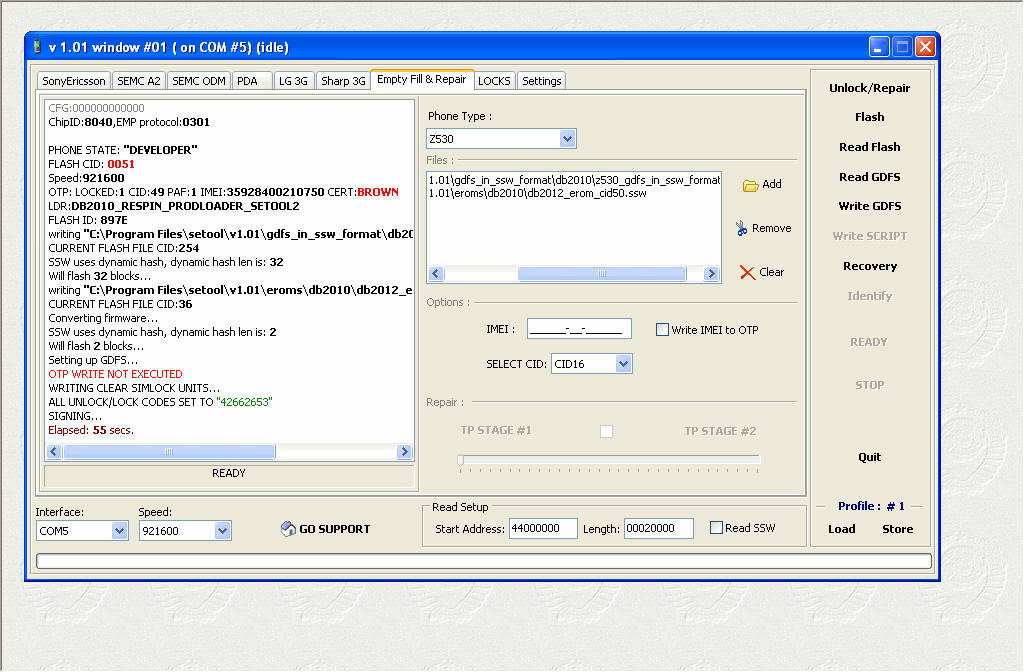The height and width of the screenshot is (672, 1024).
Task: Open the Speed 921600 dropdown
Action: click(x=222, y=531)
